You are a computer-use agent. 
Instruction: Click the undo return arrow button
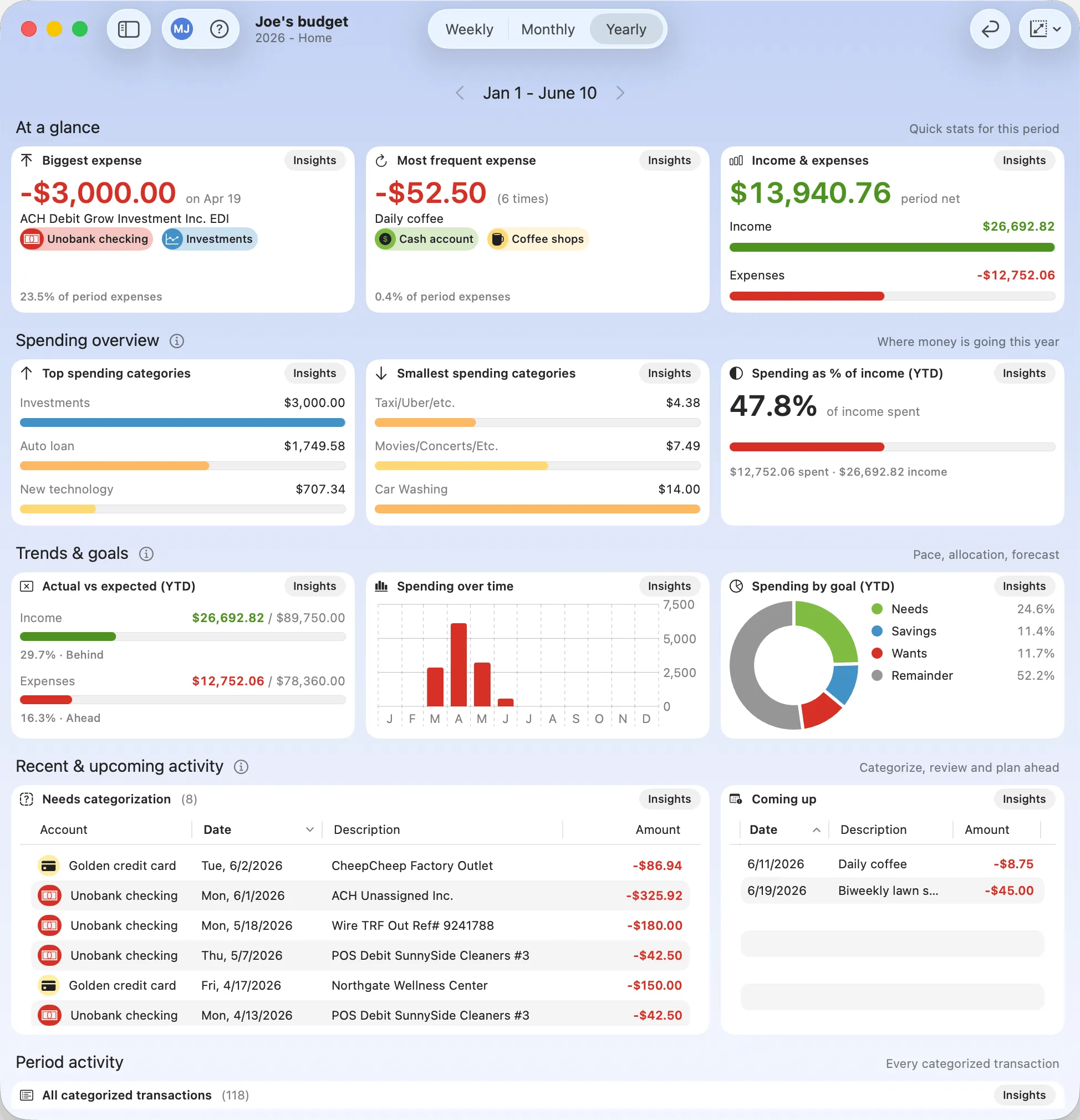(990, 29)
